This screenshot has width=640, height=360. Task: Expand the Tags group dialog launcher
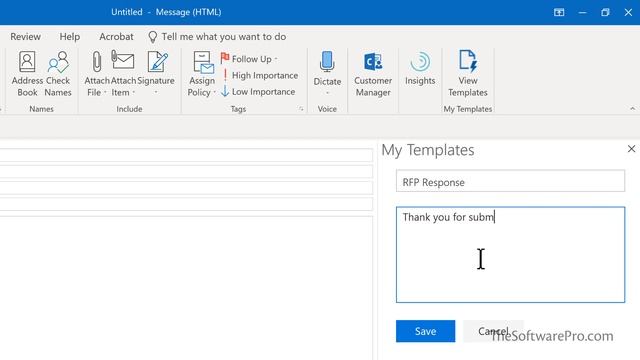pyautogui.click(x=301, y=109)
